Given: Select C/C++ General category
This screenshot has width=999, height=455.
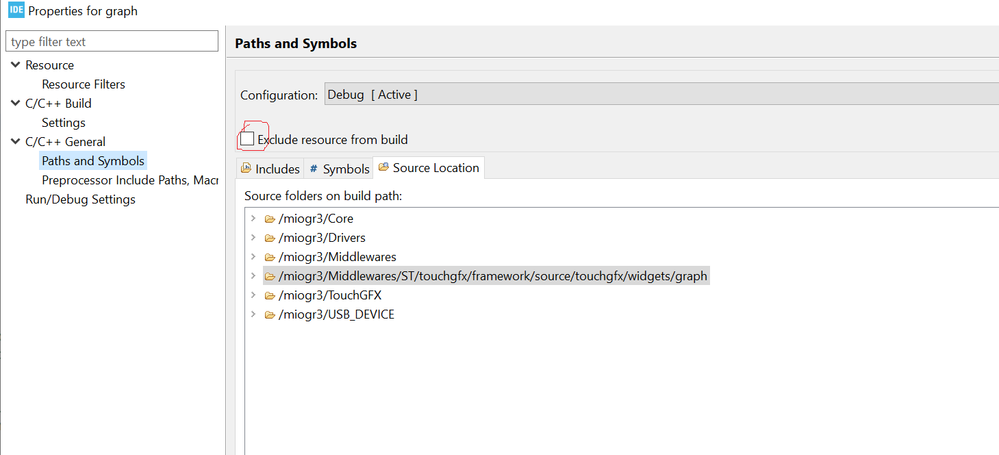Looking at the screenshot, I should pyautogui.click(x=65, y=141).
